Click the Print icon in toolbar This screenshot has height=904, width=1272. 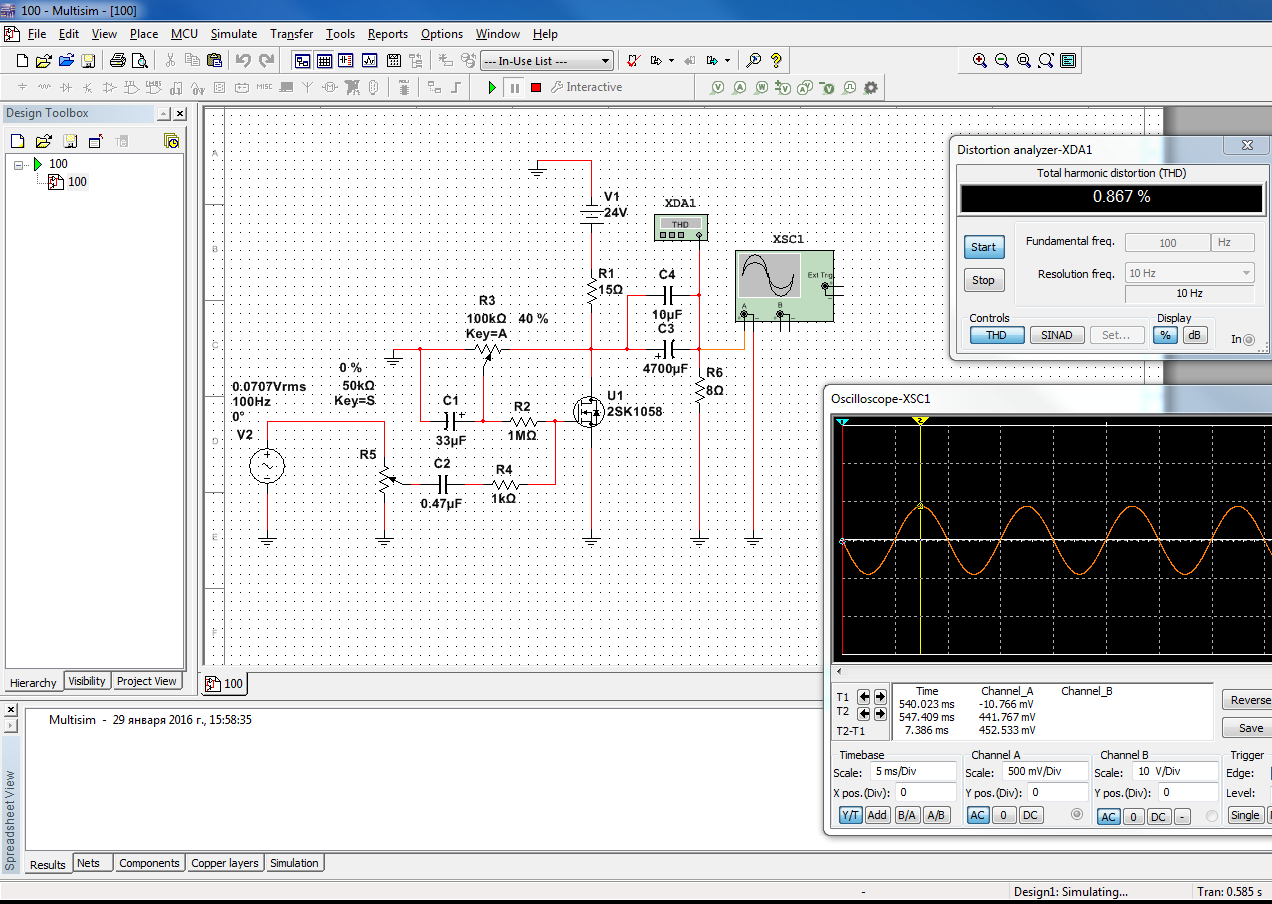(117, 61)
